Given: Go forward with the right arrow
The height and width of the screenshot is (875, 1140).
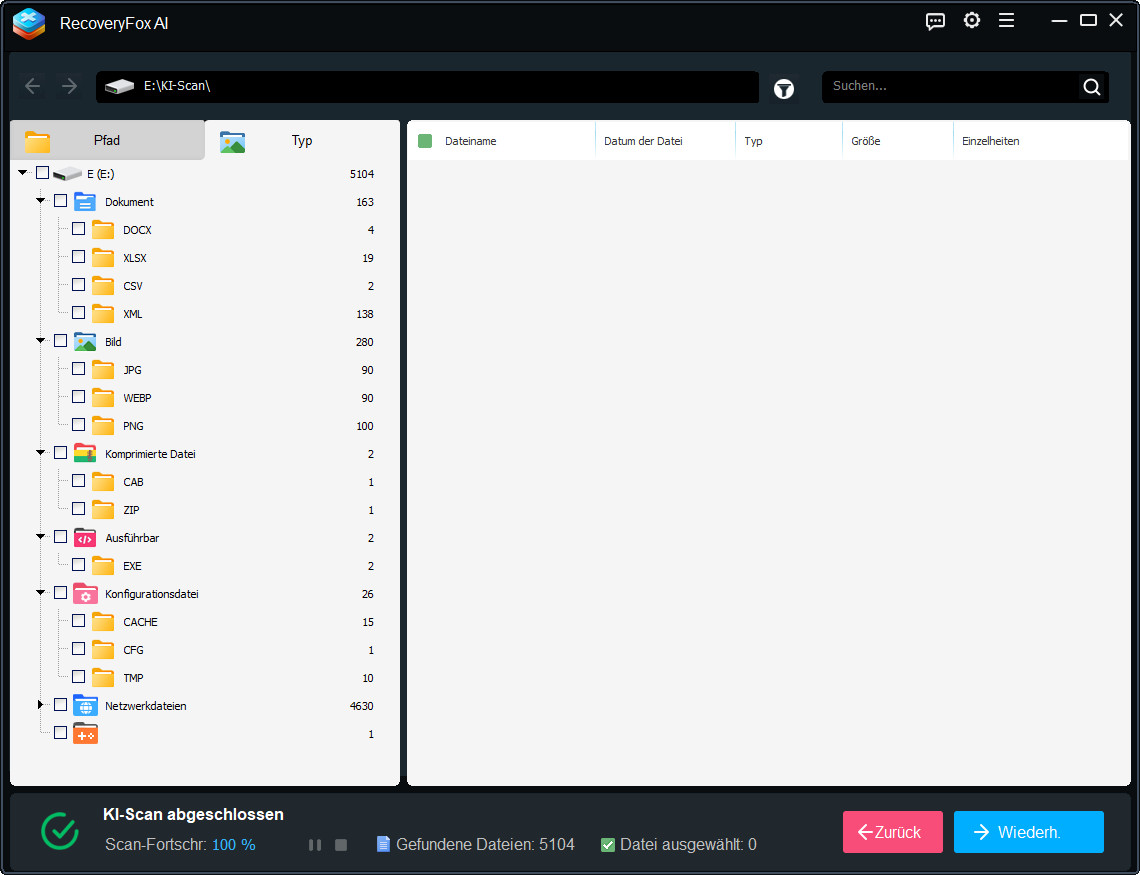Looking at the screenshot, I should coord(69,86).
